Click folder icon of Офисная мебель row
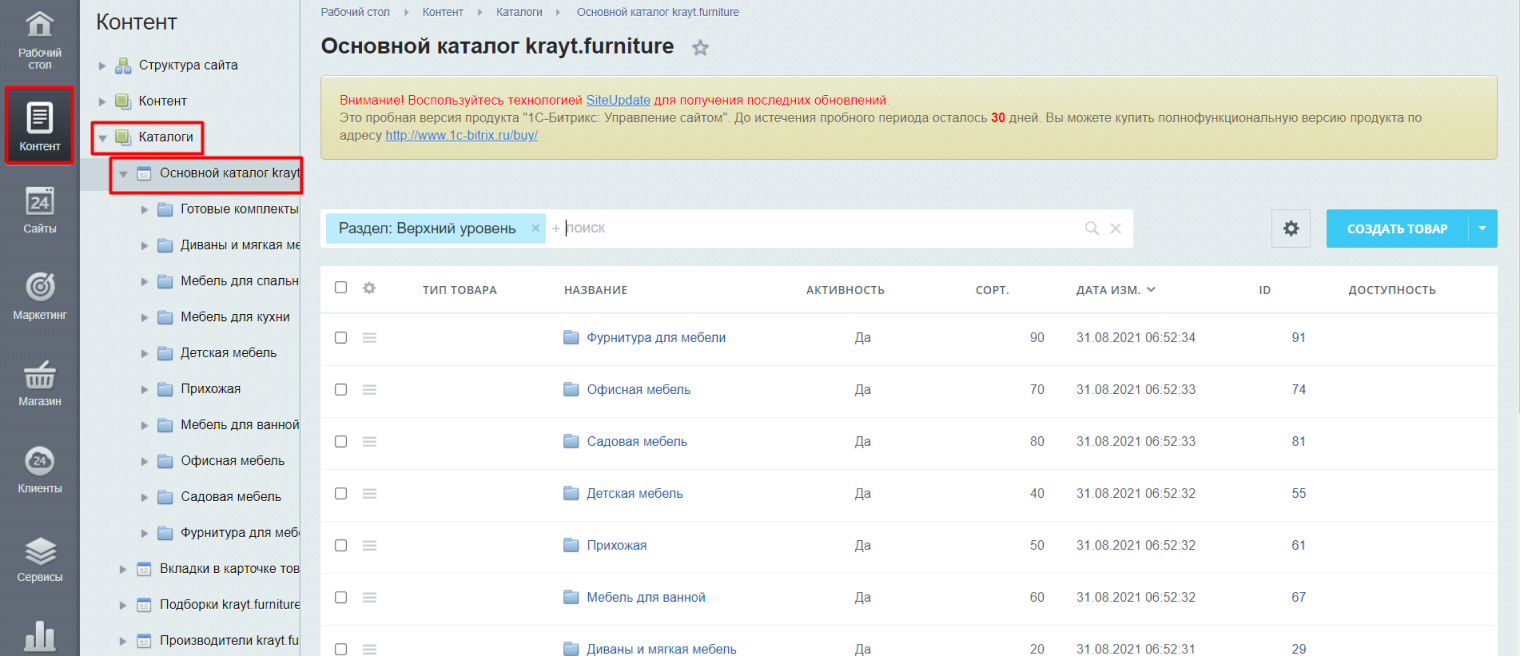The height and width of the screenshot is (656, 1520). coord(571,389)
